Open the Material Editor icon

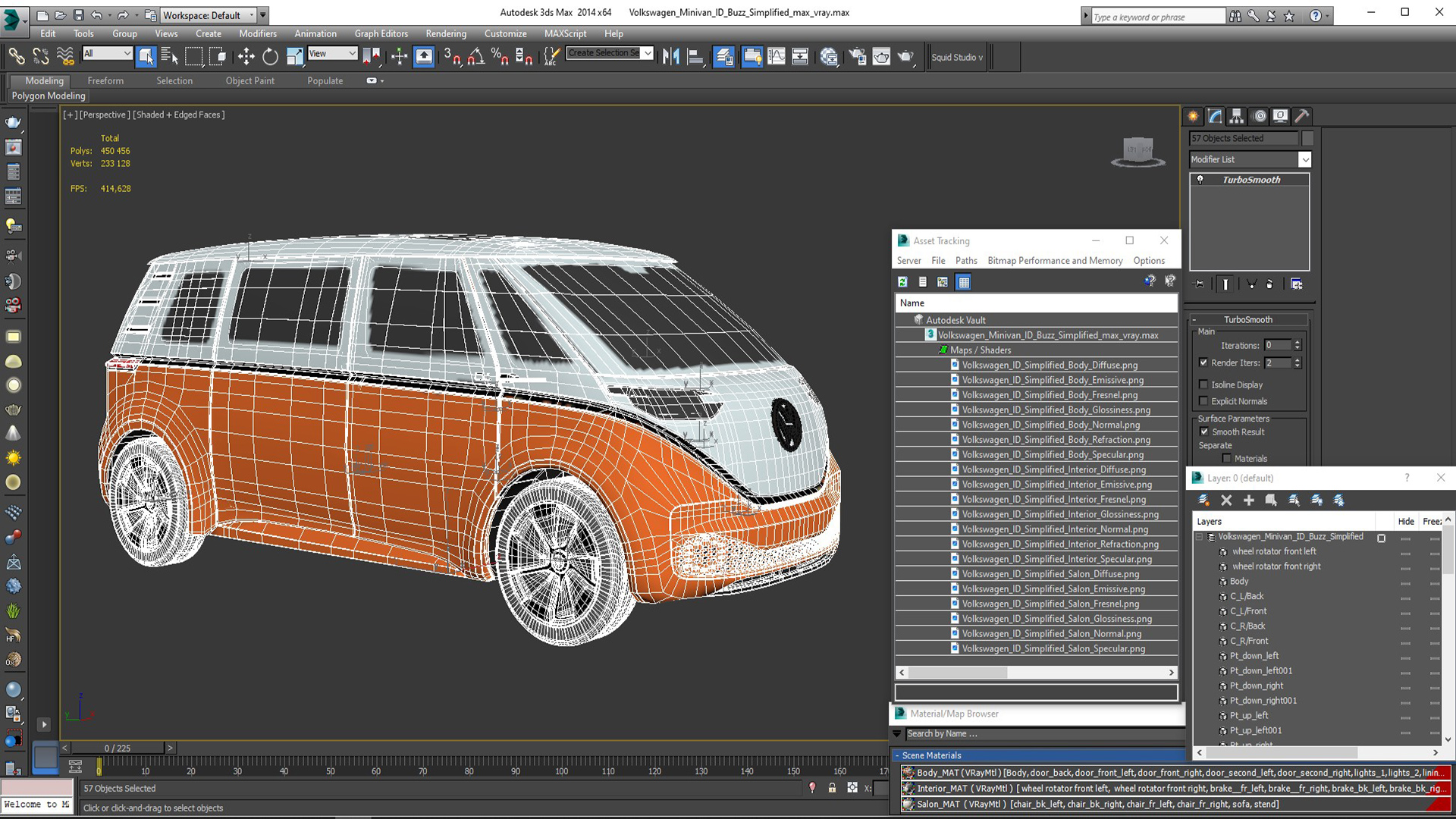pos(829,56)
